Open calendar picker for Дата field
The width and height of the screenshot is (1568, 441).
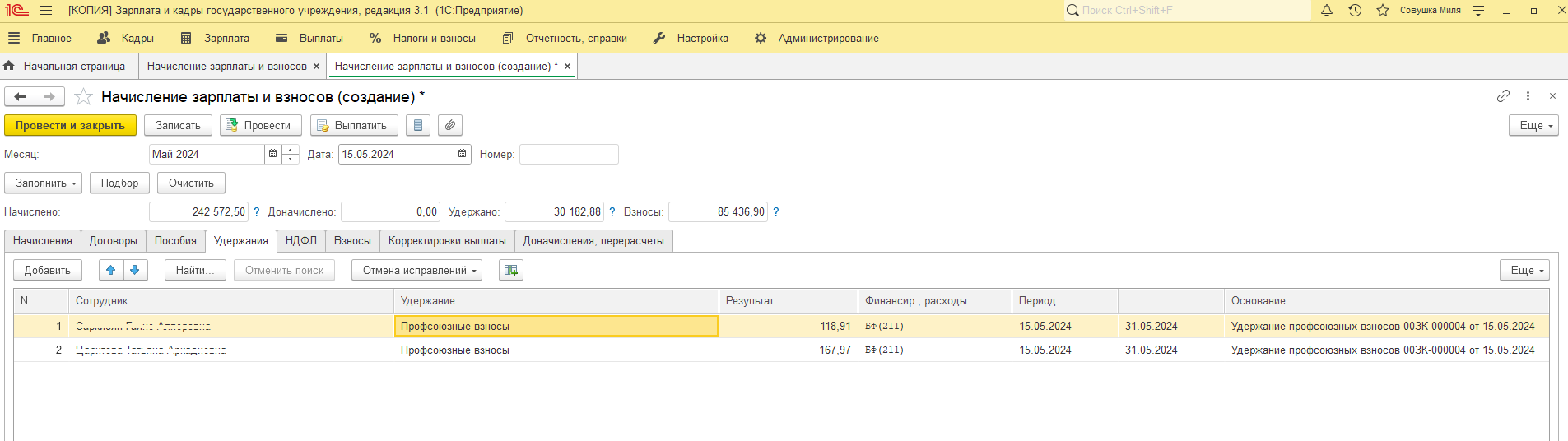pyautogui.click(x=463, y=154)
